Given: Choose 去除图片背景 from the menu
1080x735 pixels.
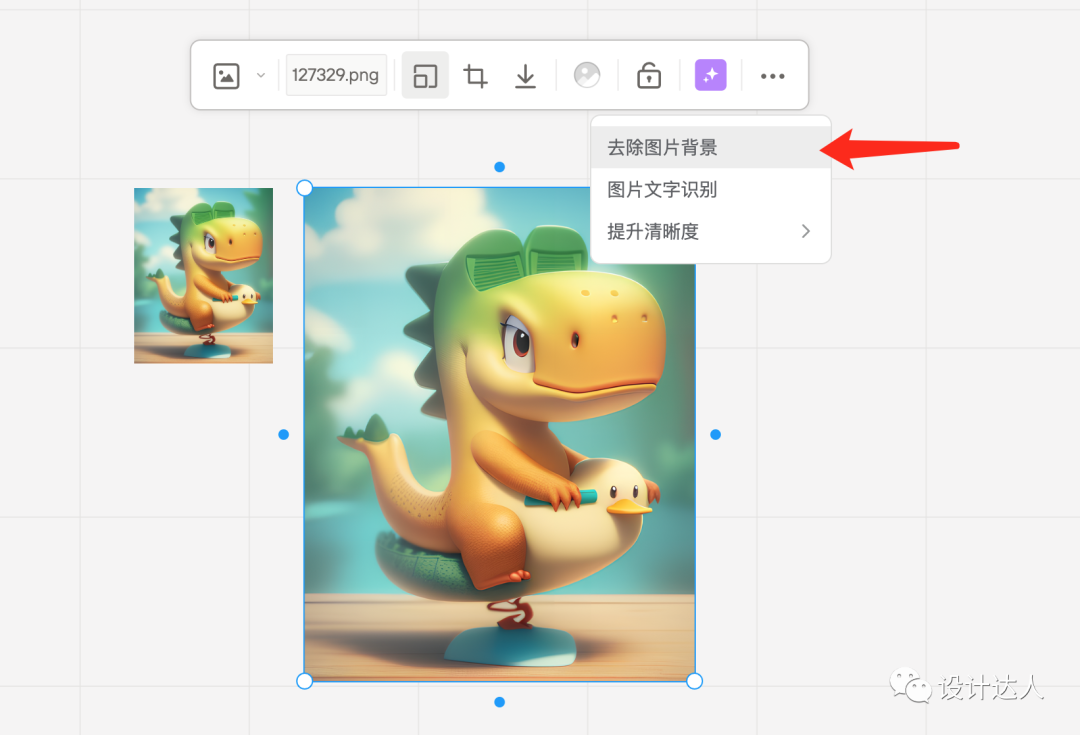Looking at the screenshot, I should tap(662, 148).
